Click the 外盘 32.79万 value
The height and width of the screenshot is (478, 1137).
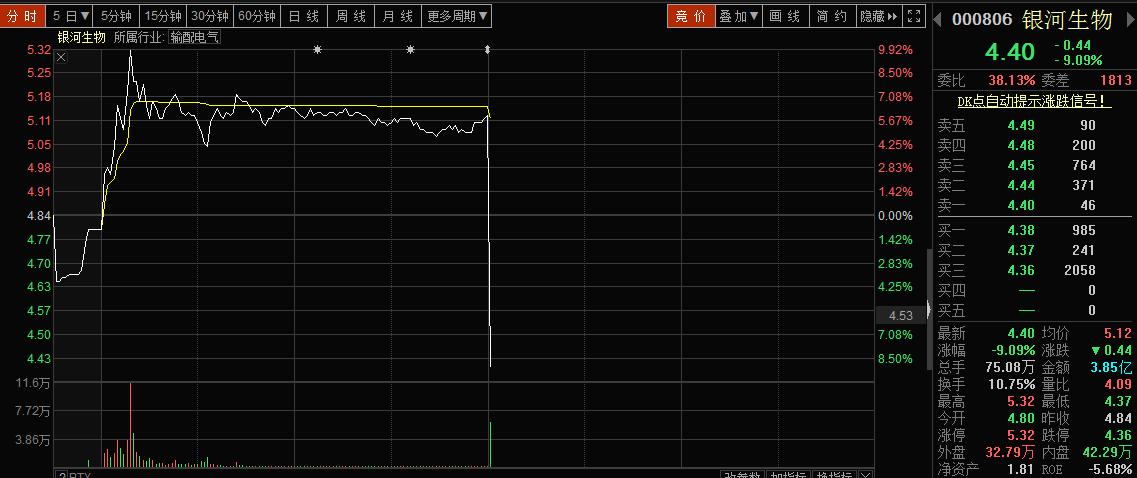pyautogui.click(x=1010, y=453)
